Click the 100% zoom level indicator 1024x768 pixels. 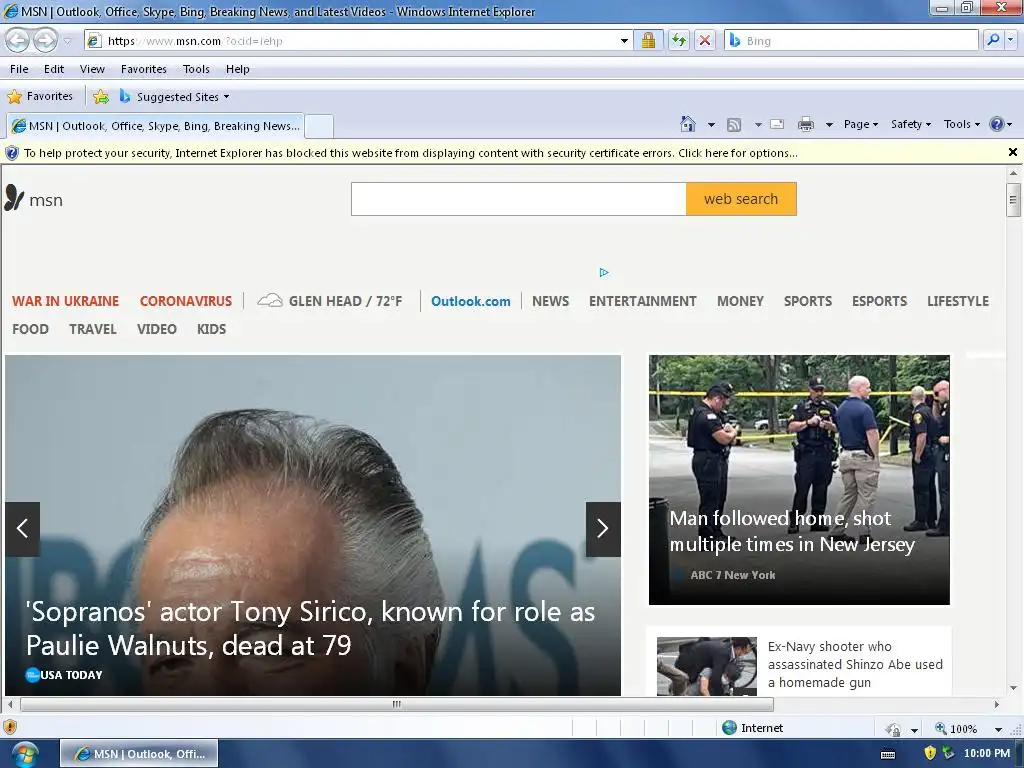click(x=963, y=729)
